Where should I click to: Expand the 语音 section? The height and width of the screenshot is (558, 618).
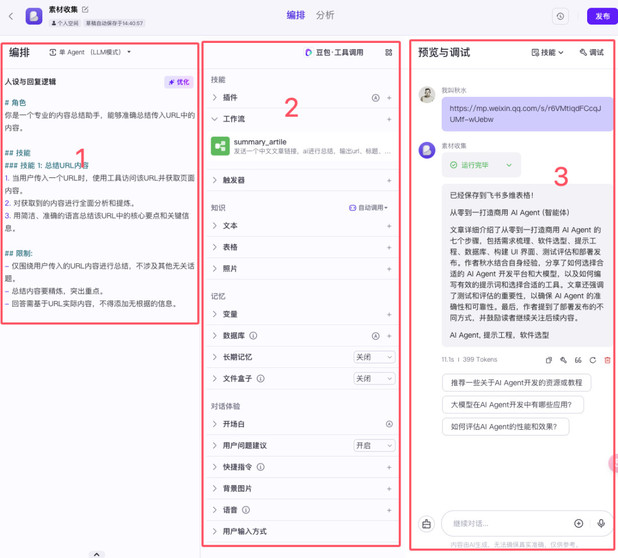(214, 510)
